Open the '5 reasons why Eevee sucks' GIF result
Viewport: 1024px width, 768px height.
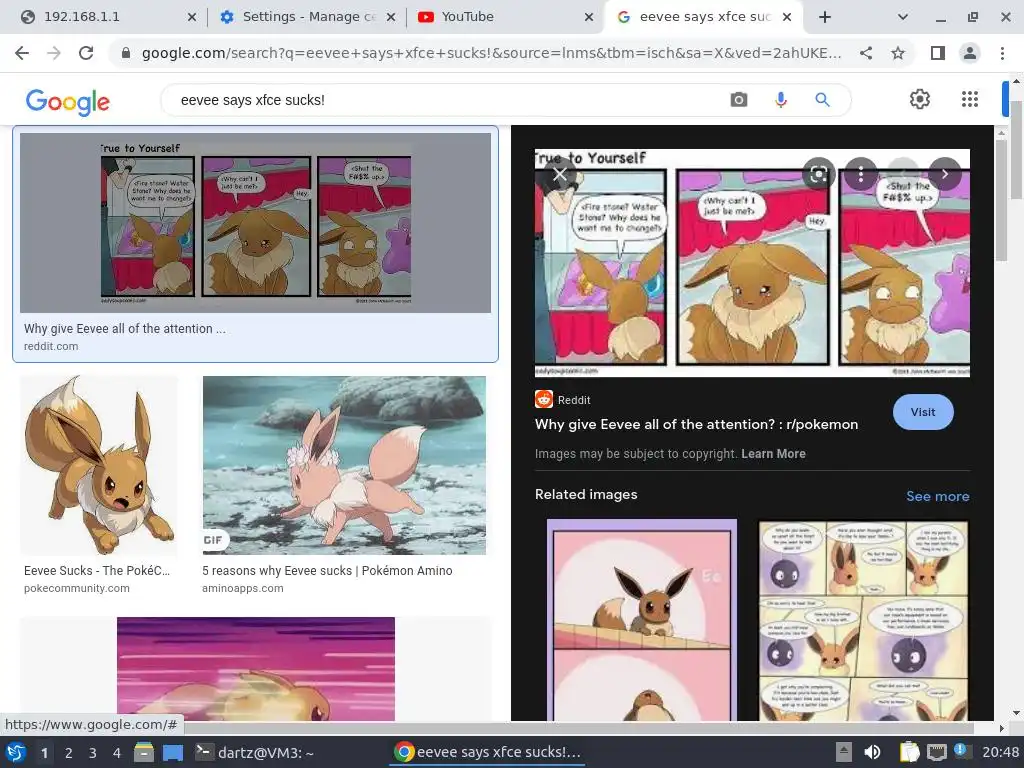point(344,465)
